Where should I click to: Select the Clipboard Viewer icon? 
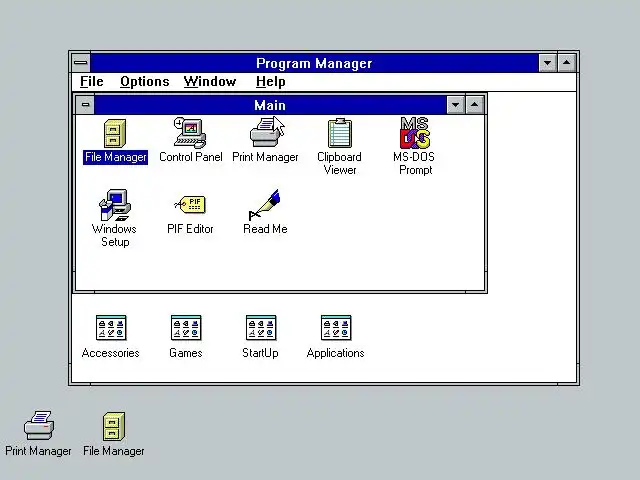point(340,133)
